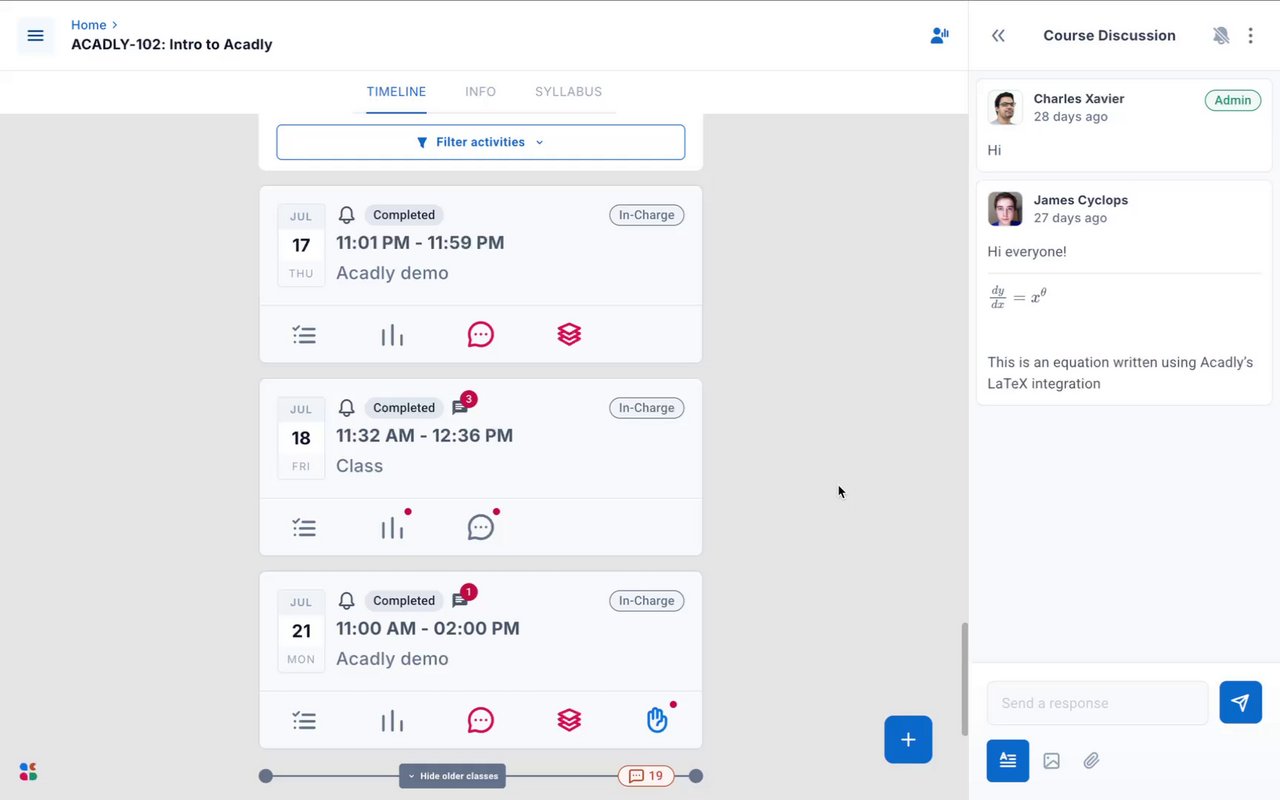Image resolution: width=1280 pixels, height=800 pixels.
Task: Expand the Filter activities dropdown
Action: [481, 142]
